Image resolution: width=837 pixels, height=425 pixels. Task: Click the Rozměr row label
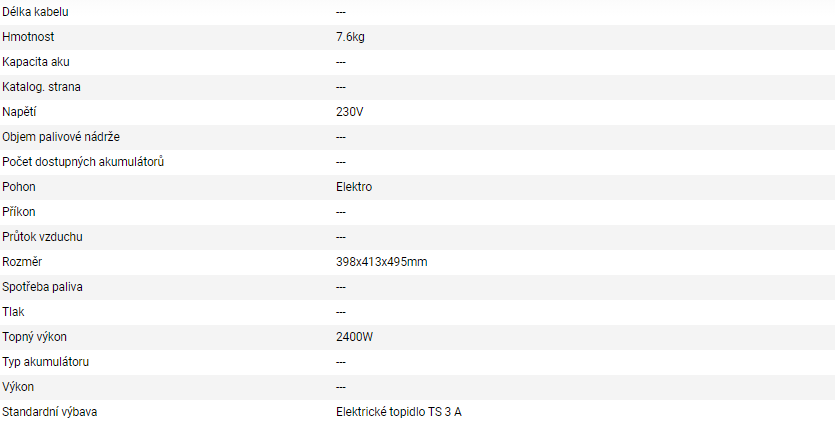click(22, 262)
